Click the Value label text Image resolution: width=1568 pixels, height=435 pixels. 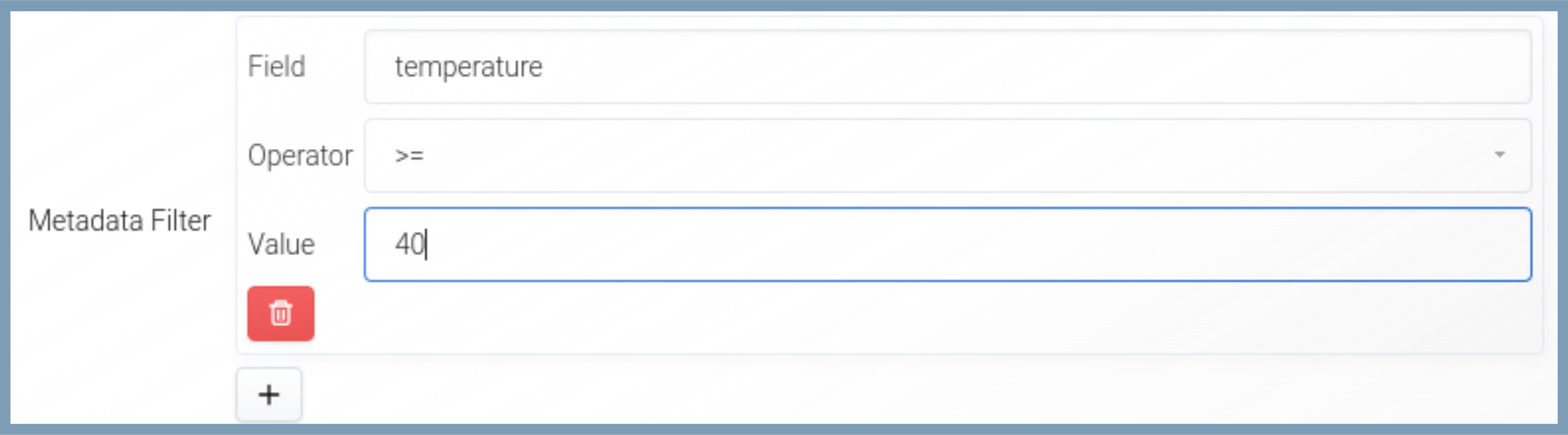(281, 244)
